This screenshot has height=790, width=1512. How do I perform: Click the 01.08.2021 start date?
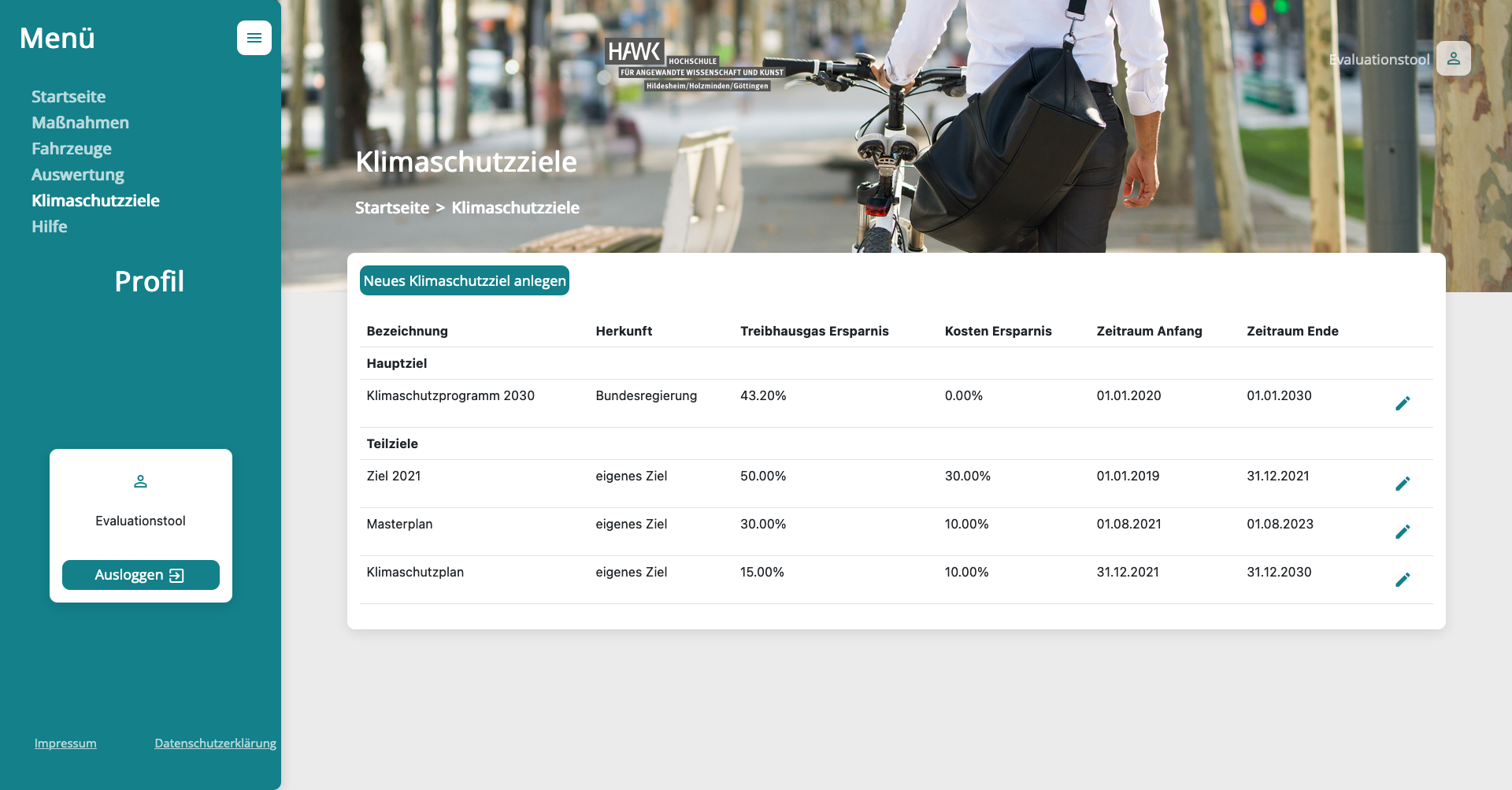(x=1128, y=524)
